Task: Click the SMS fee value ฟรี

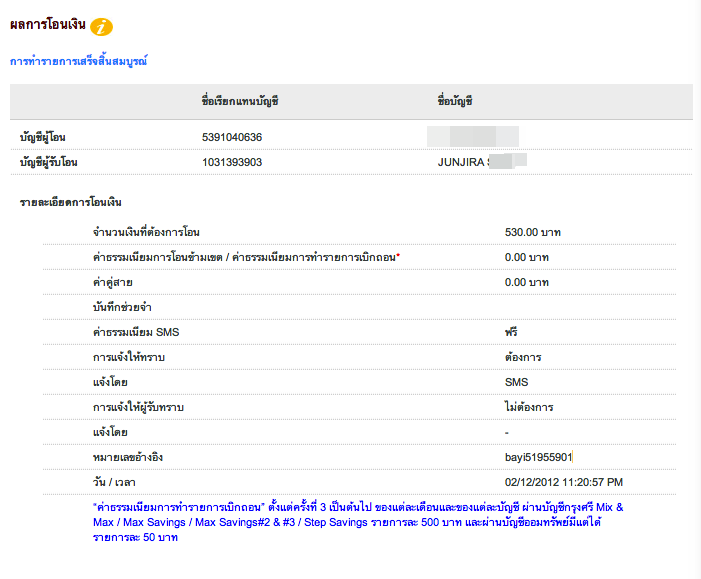Action: [511, 332]
